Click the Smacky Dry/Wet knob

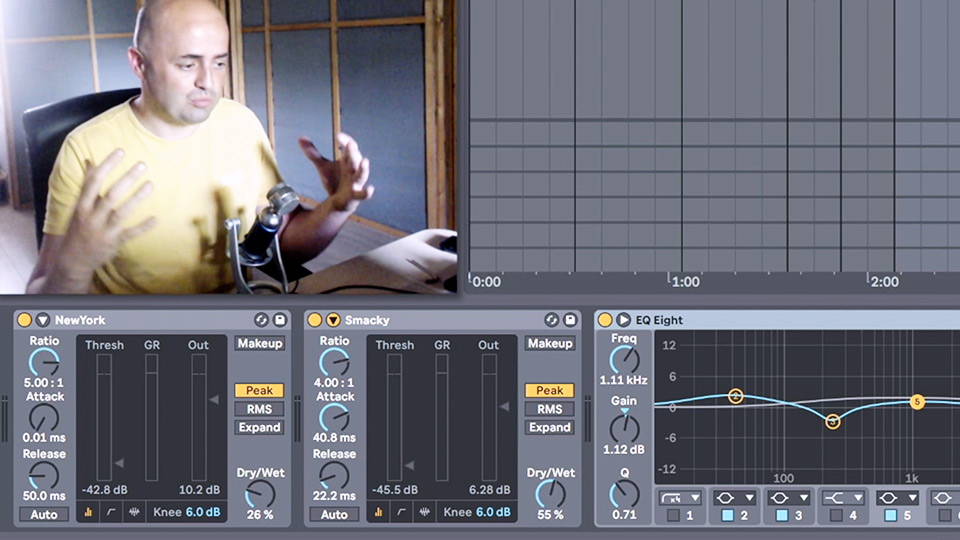point(550,494)
